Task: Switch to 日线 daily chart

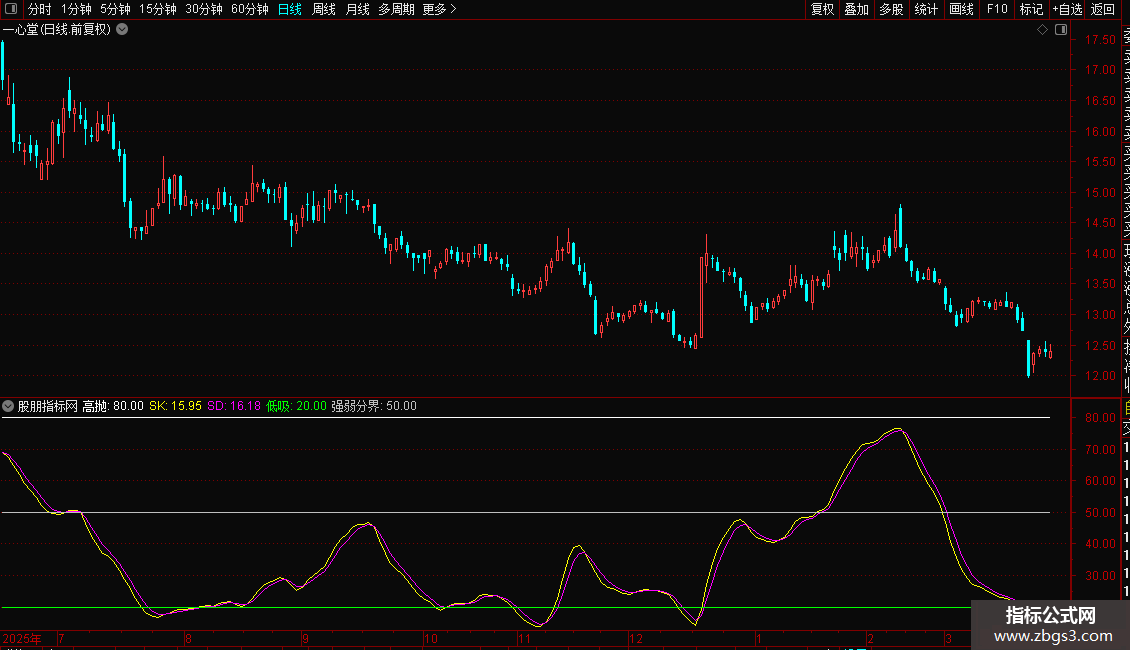Action: [289, 9]
